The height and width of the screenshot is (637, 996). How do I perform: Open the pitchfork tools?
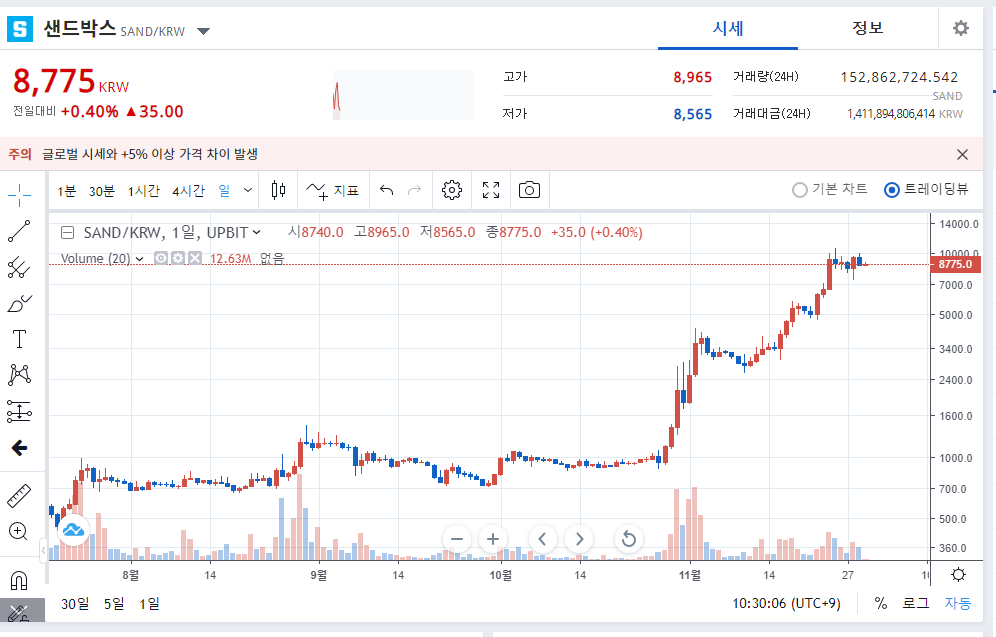pos(19,267)
